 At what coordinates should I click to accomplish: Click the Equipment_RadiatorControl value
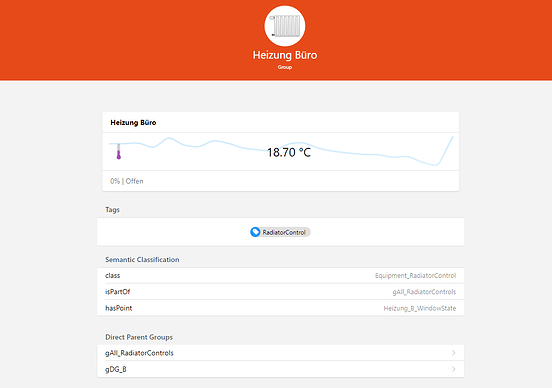coord(415,275)
